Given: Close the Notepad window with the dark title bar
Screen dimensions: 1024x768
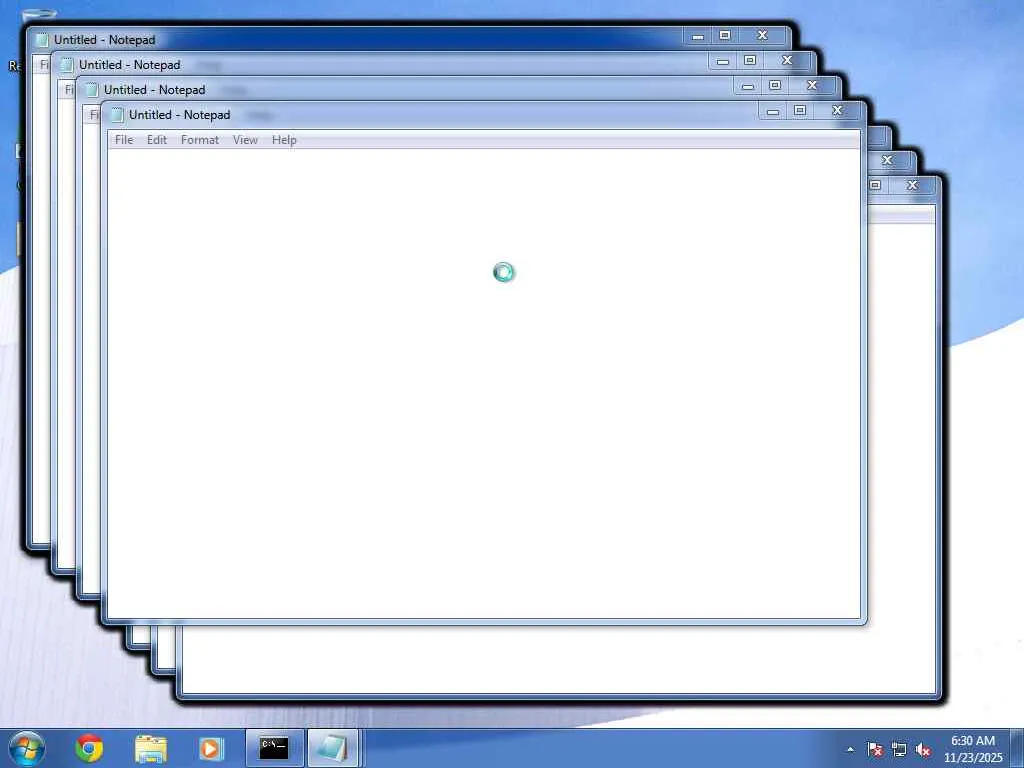Looking at the screenshot, I should click(x=762, y=36).
